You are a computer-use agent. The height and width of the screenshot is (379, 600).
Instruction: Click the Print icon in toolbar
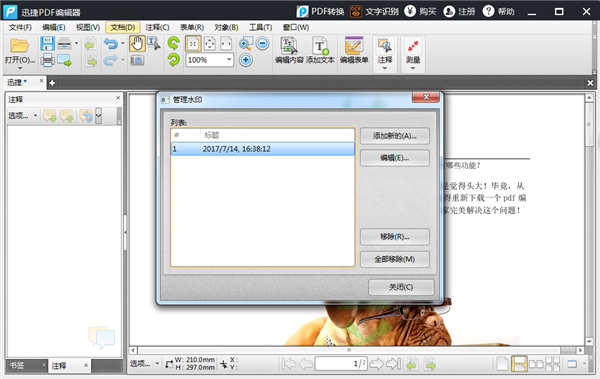pos(47,60)
